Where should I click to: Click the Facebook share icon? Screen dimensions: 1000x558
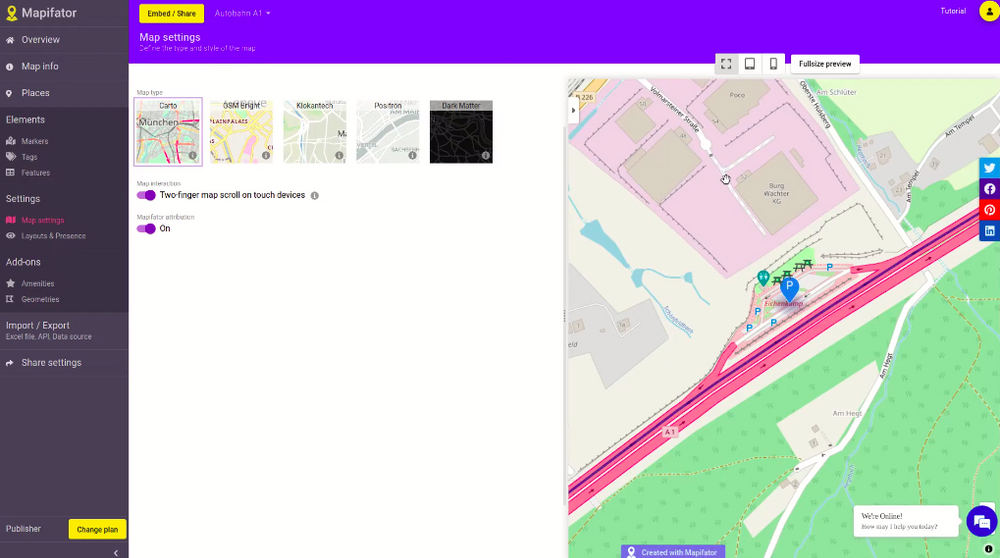tap(989, 189)
